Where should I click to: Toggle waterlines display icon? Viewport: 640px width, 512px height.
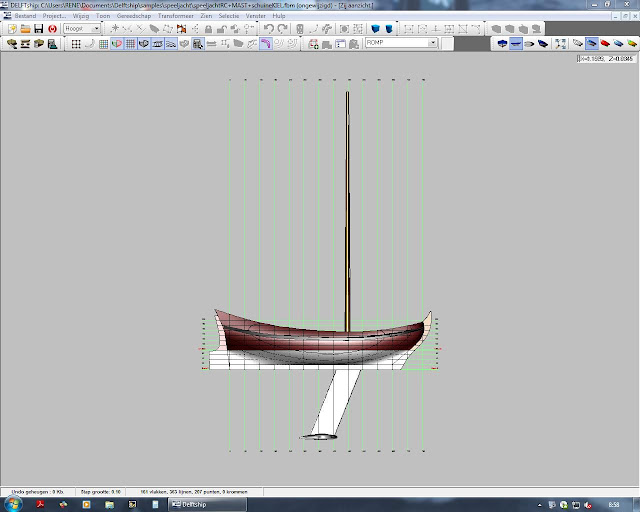[x=171, y=44]
